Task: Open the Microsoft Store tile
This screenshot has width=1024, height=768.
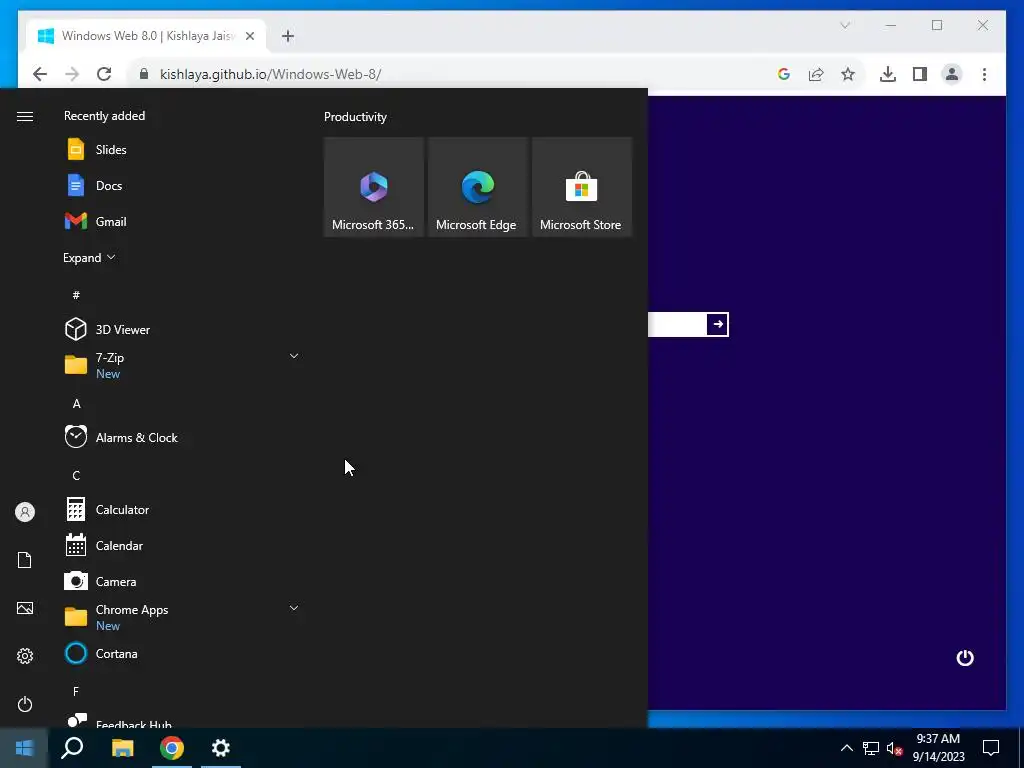Action: 581,187
